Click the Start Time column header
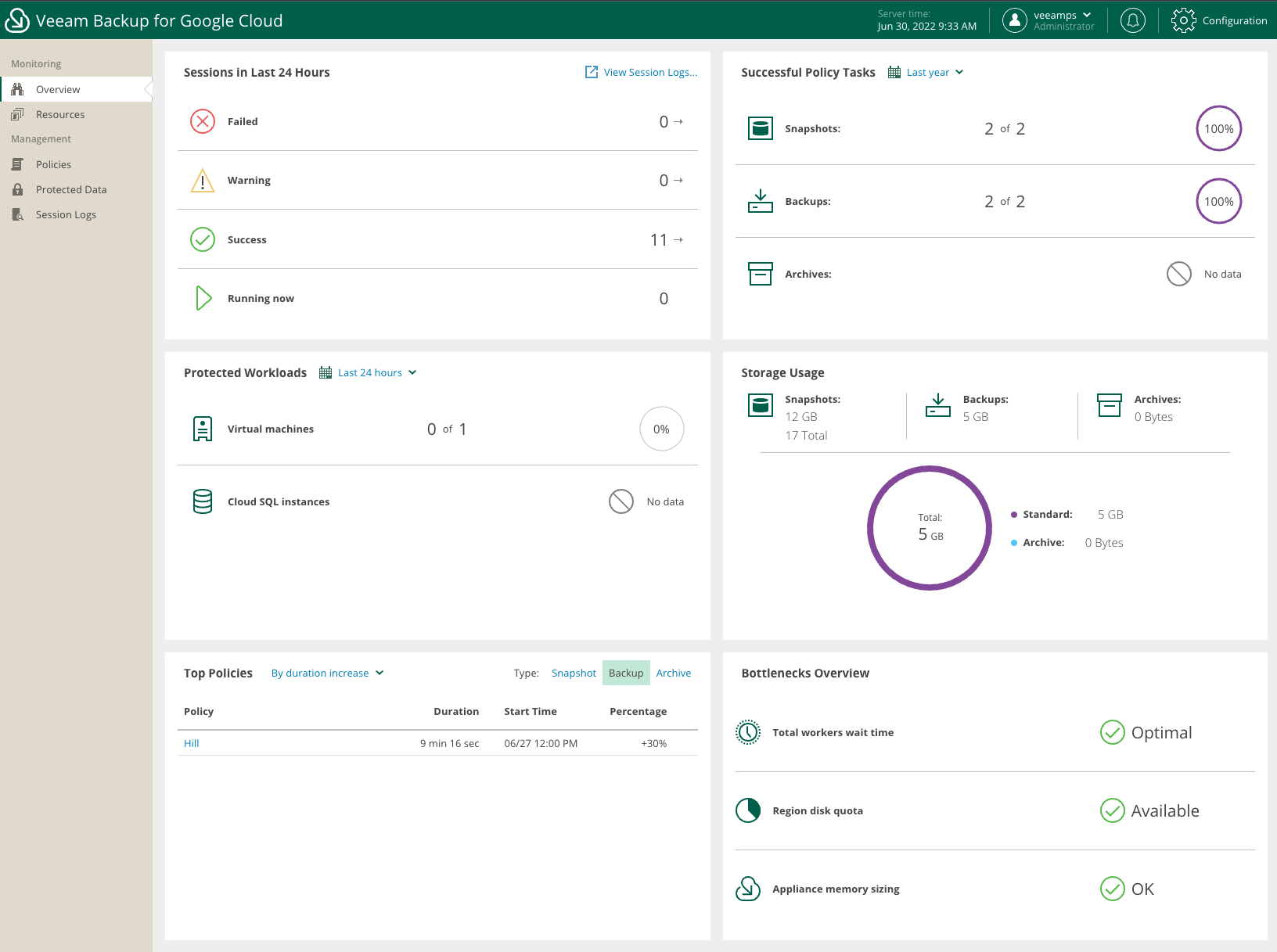Screen dimensions: 1277x952 [x=531, y=711]
